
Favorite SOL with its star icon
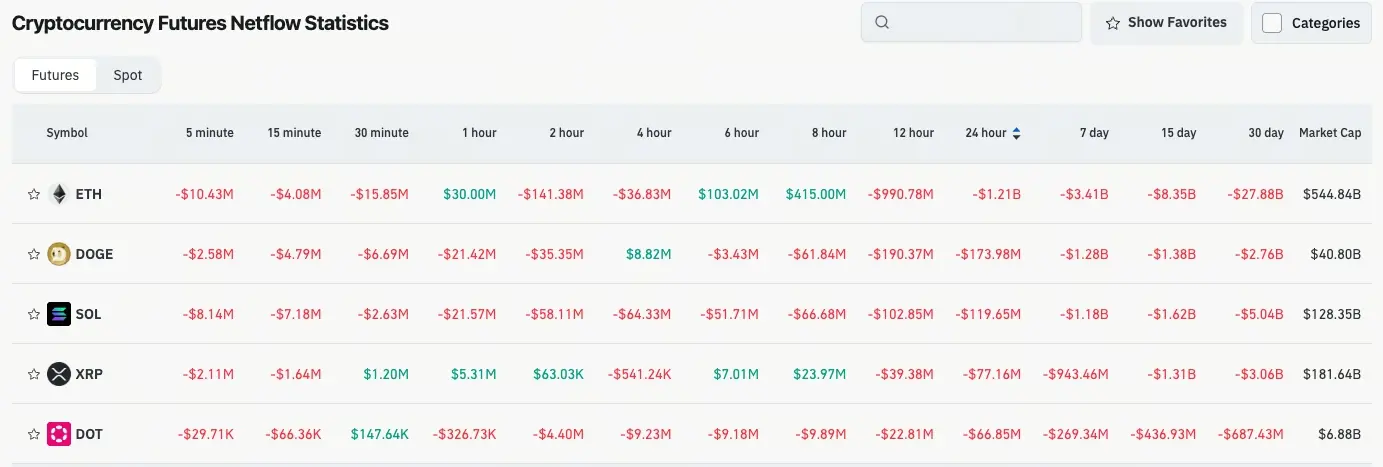34,314
